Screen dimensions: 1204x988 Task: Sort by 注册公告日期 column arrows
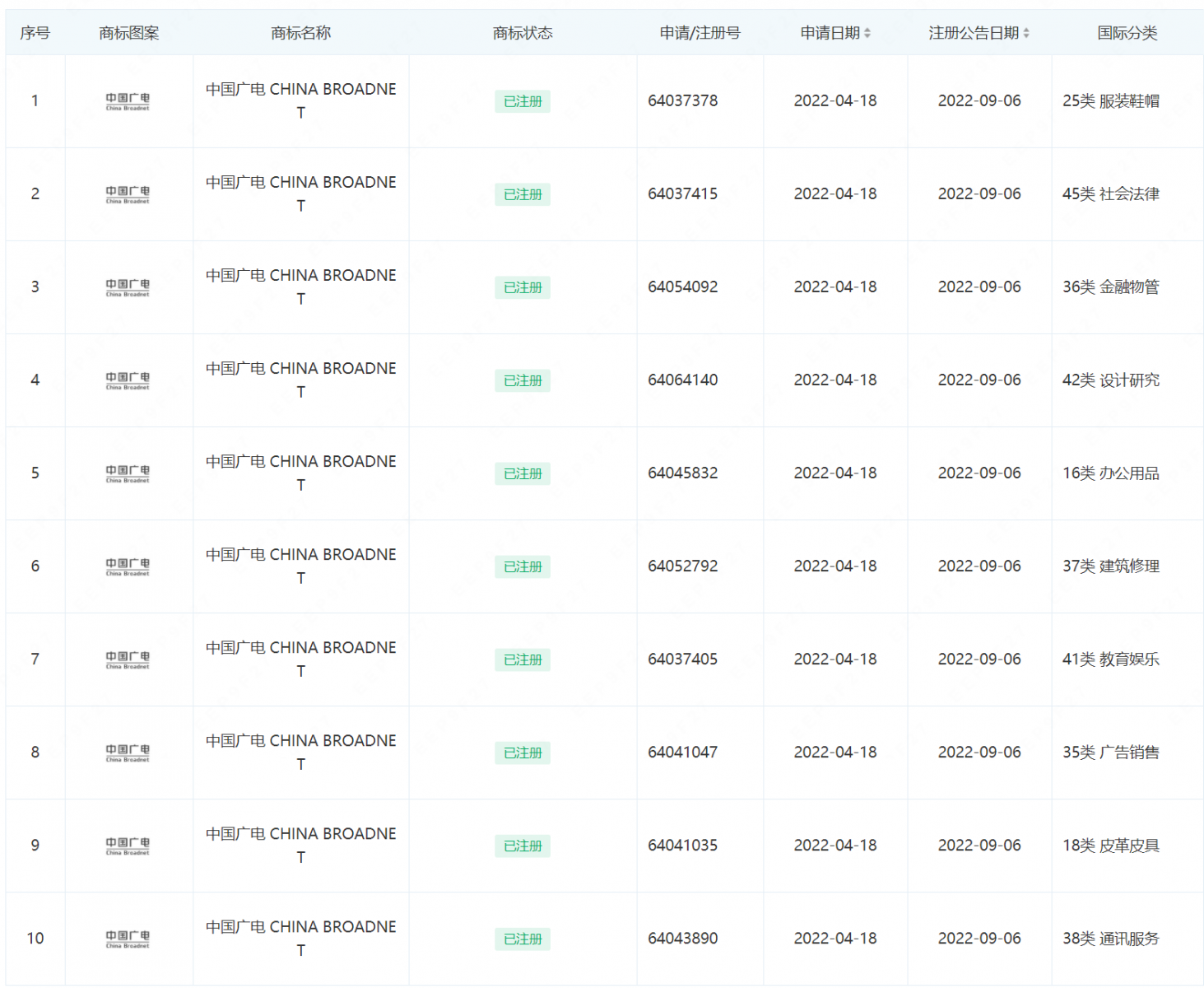[x=1025, y=33]
